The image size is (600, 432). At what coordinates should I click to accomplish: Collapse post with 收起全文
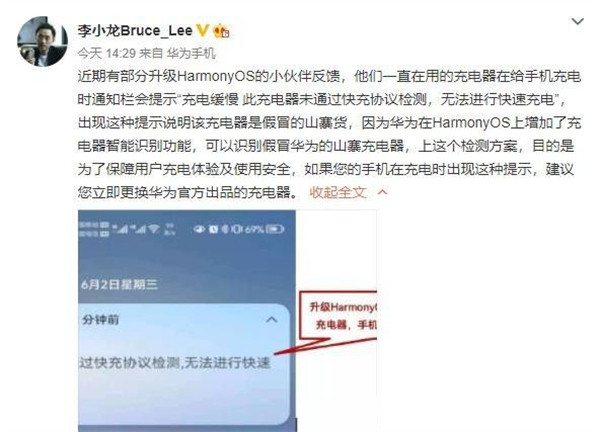[x=338, y=192]
